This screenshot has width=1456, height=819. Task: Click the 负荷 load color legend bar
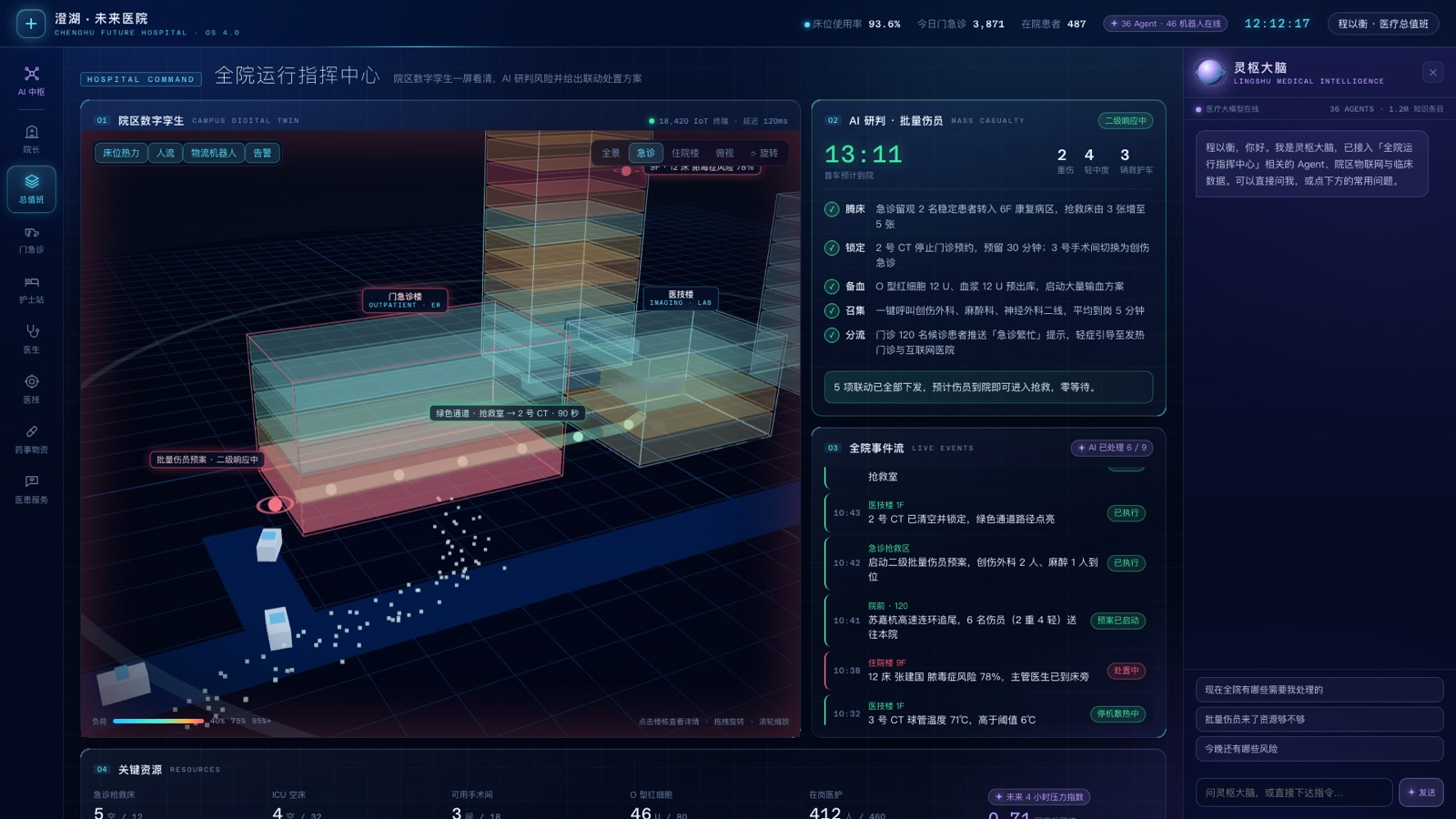click(159, 721)
